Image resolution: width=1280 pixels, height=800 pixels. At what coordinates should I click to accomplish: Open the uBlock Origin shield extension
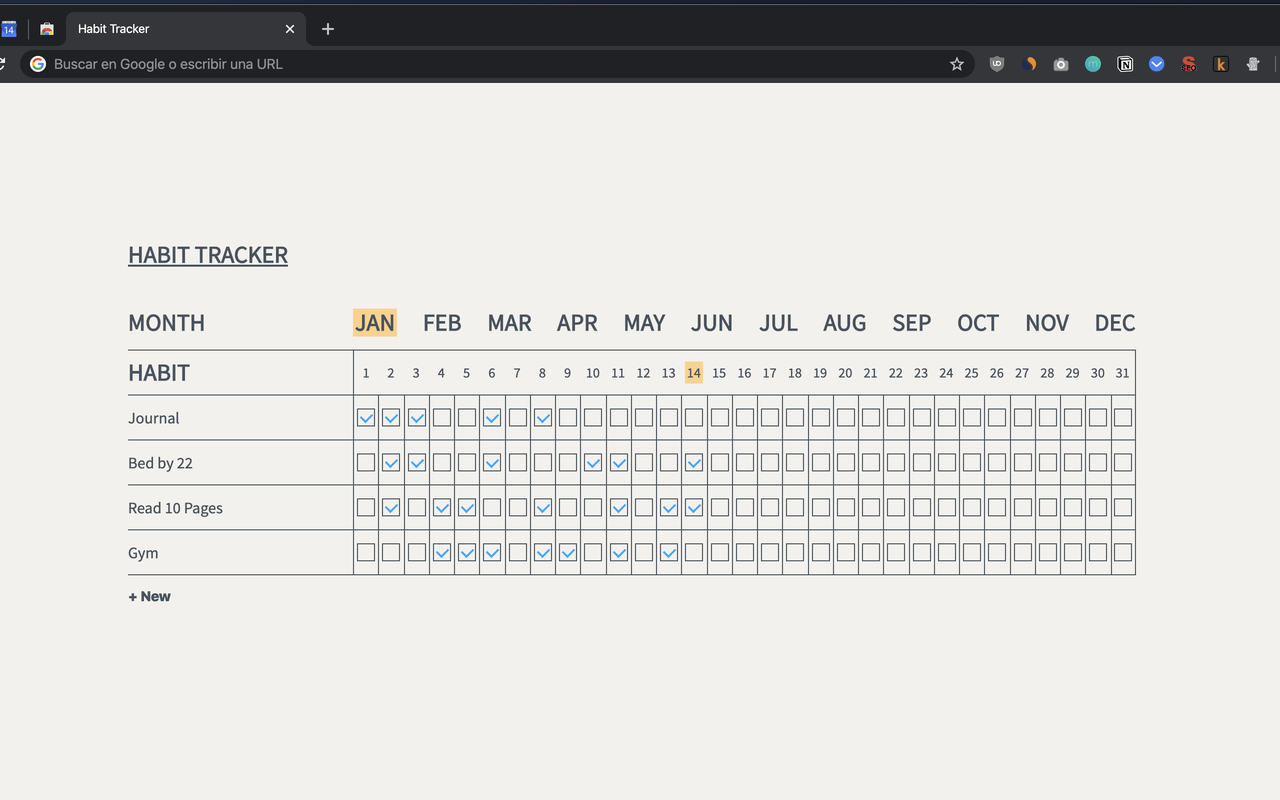(x=997, y=64)
